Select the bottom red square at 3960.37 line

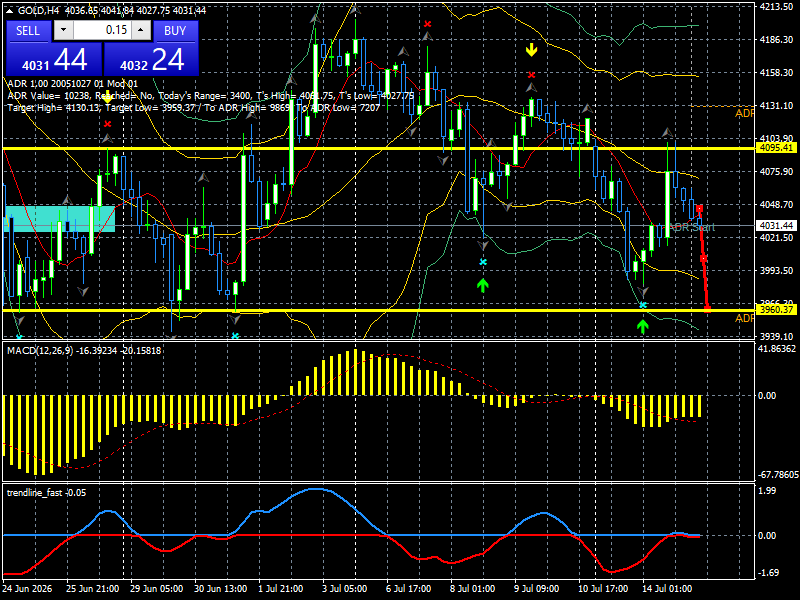click(708, 308)
